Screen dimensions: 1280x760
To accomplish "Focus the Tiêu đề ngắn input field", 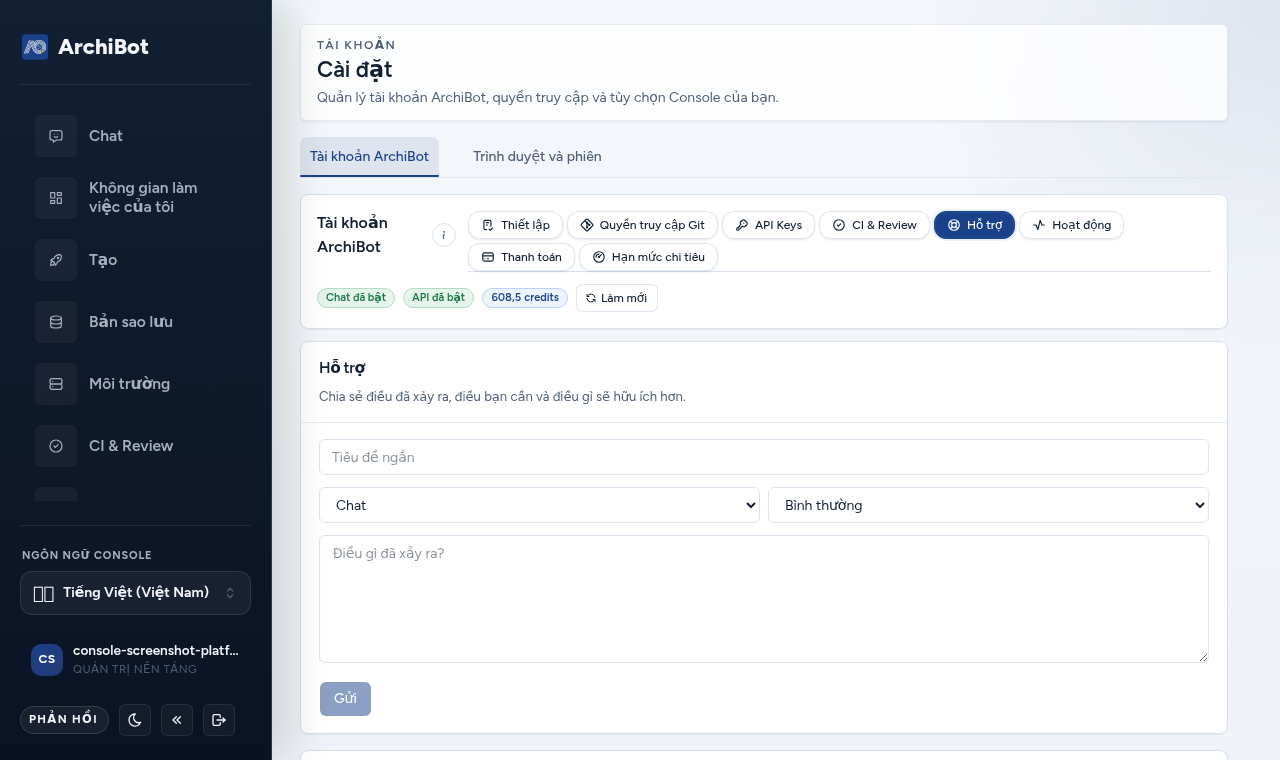I will tap(764, 457).
